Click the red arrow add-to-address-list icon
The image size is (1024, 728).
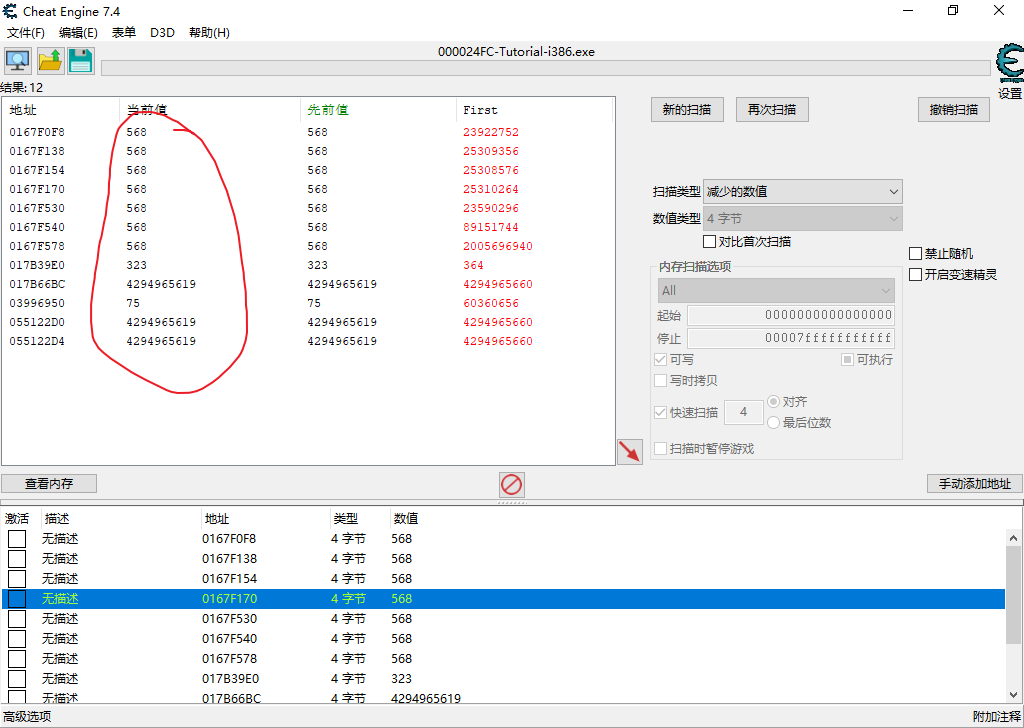(x=630, y=452)
